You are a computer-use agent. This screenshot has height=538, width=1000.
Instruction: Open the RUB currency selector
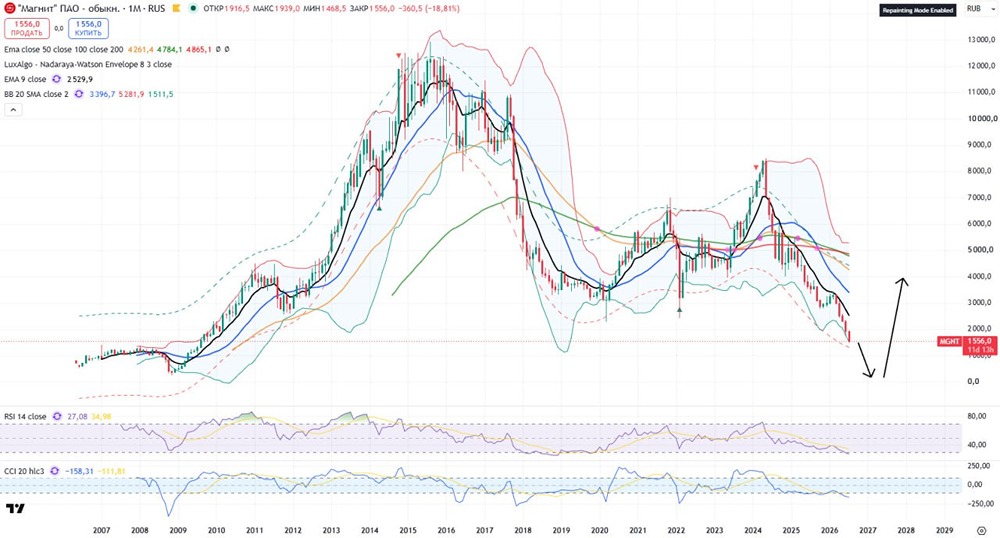tap(973, 9)
